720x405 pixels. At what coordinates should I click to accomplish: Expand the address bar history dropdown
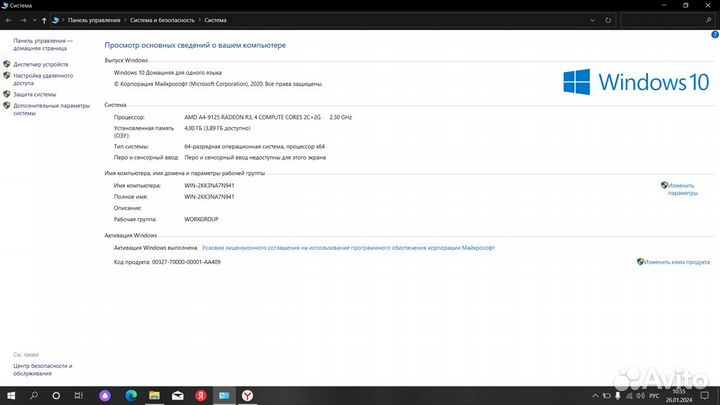coord(592,20)
